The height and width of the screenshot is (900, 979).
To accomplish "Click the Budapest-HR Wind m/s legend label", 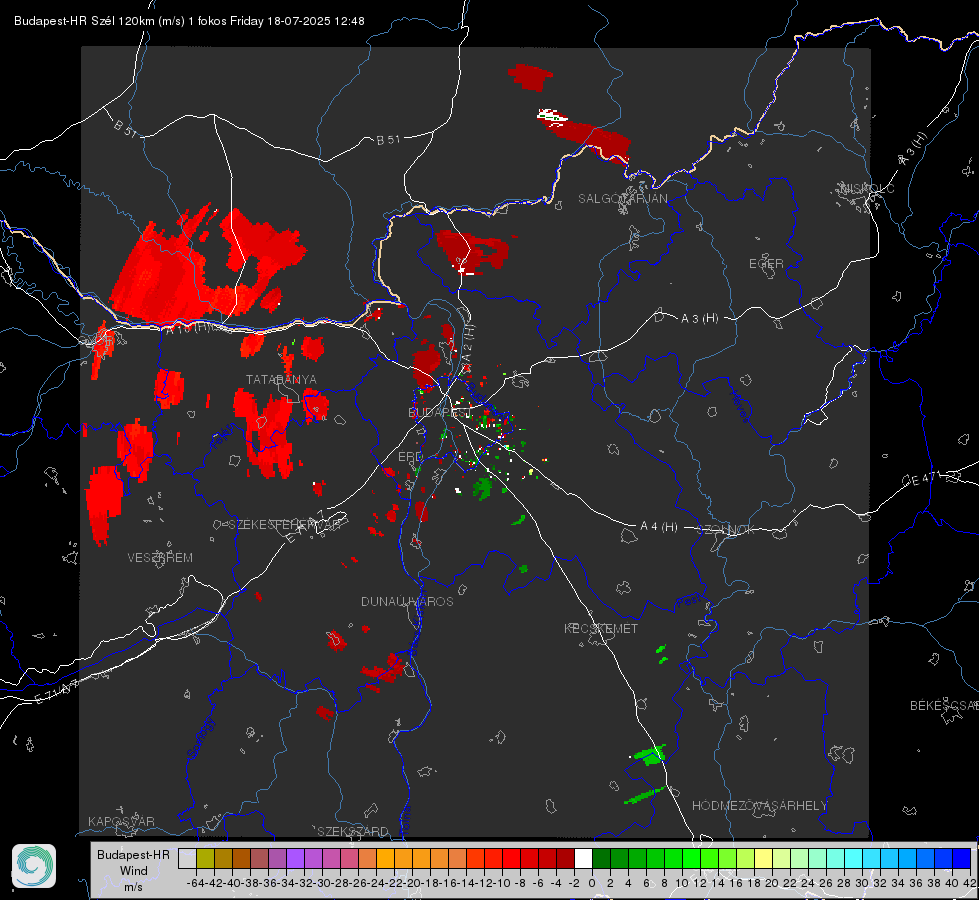I will pyautogui.click(x=134, y=870).
